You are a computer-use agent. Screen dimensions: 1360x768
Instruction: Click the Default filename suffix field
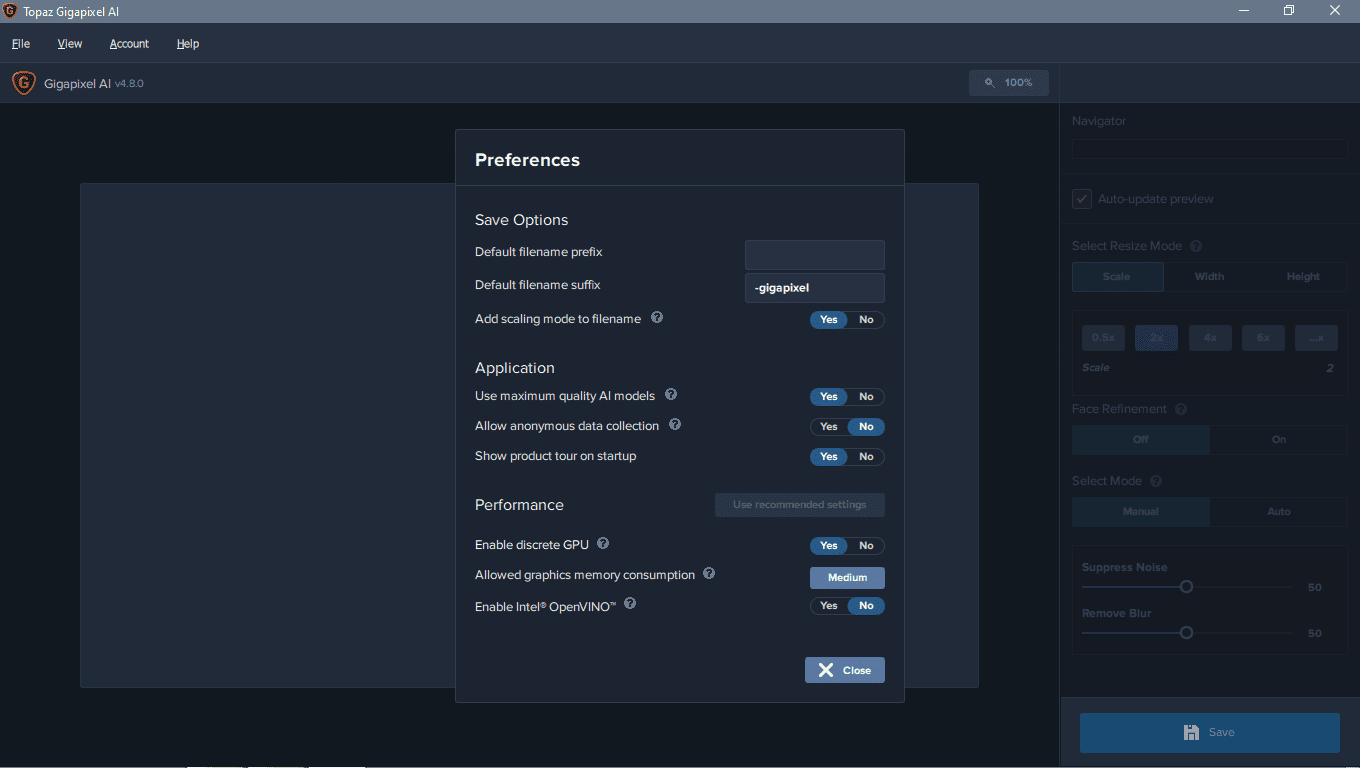[x=815, y=288]
